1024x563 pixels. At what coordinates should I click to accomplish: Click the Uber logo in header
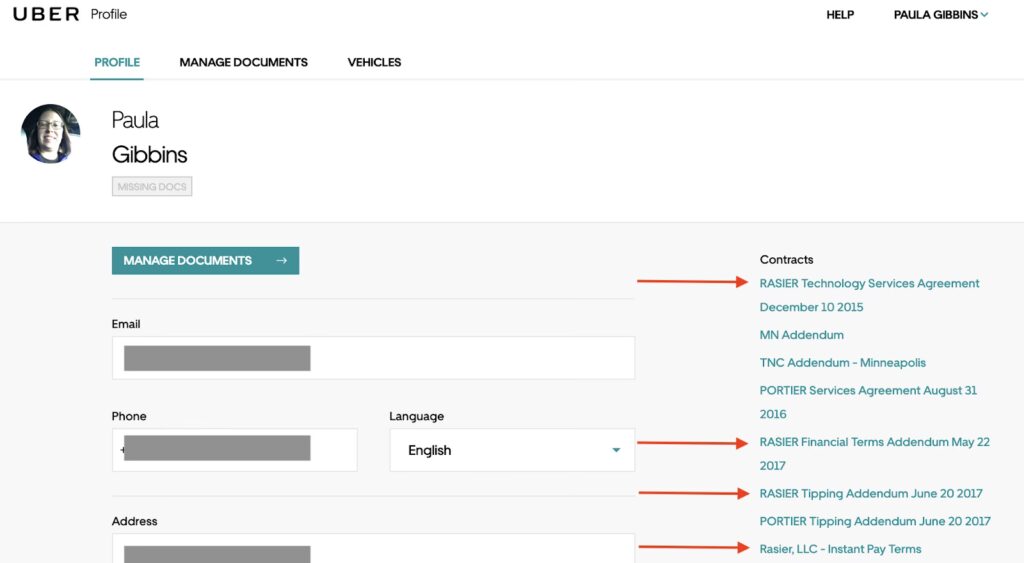46,14
